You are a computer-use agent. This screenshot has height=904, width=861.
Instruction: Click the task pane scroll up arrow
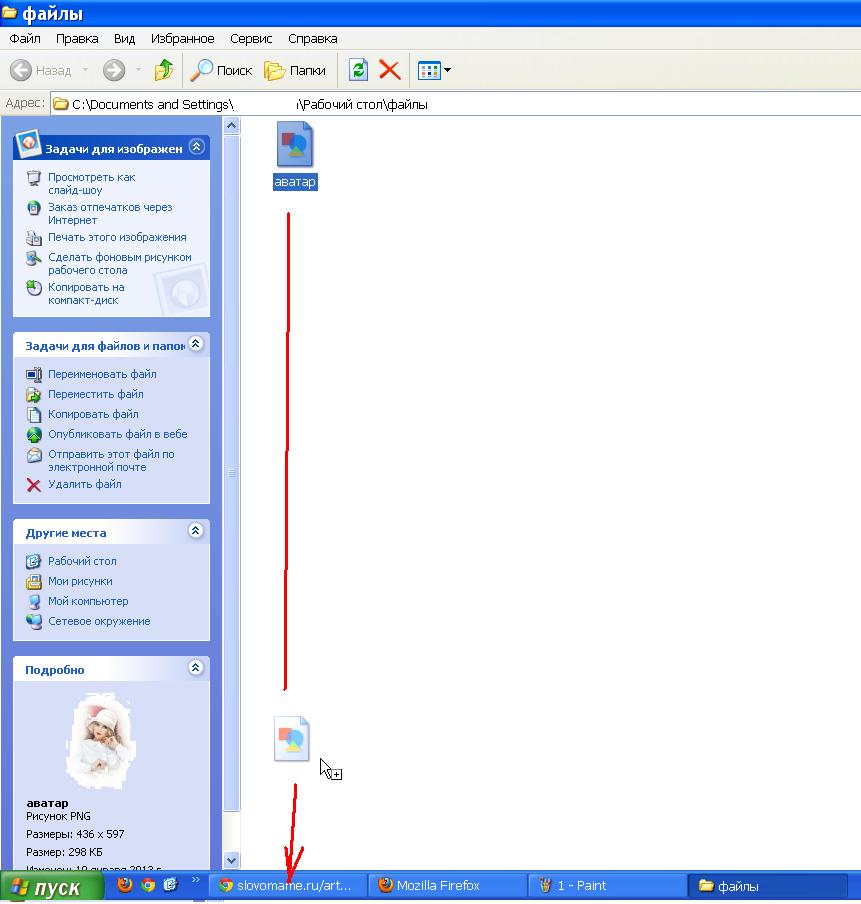tap(231, 125)
